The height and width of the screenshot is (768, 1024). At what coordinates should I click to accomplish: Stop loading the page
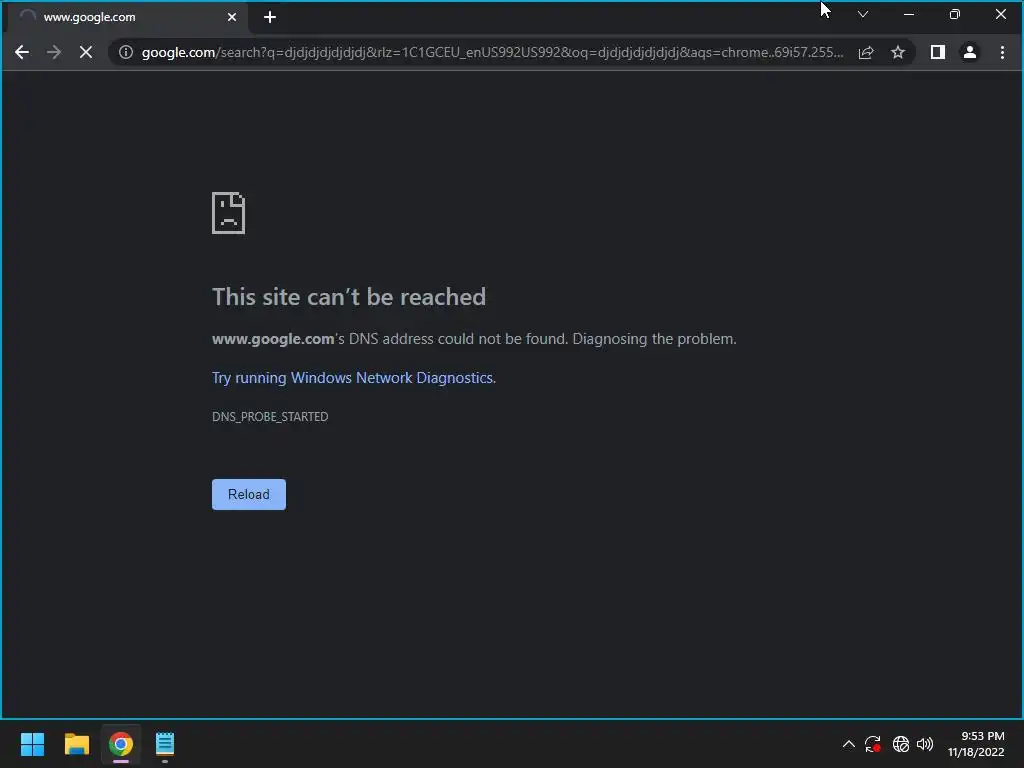click(x=86, y=52)
